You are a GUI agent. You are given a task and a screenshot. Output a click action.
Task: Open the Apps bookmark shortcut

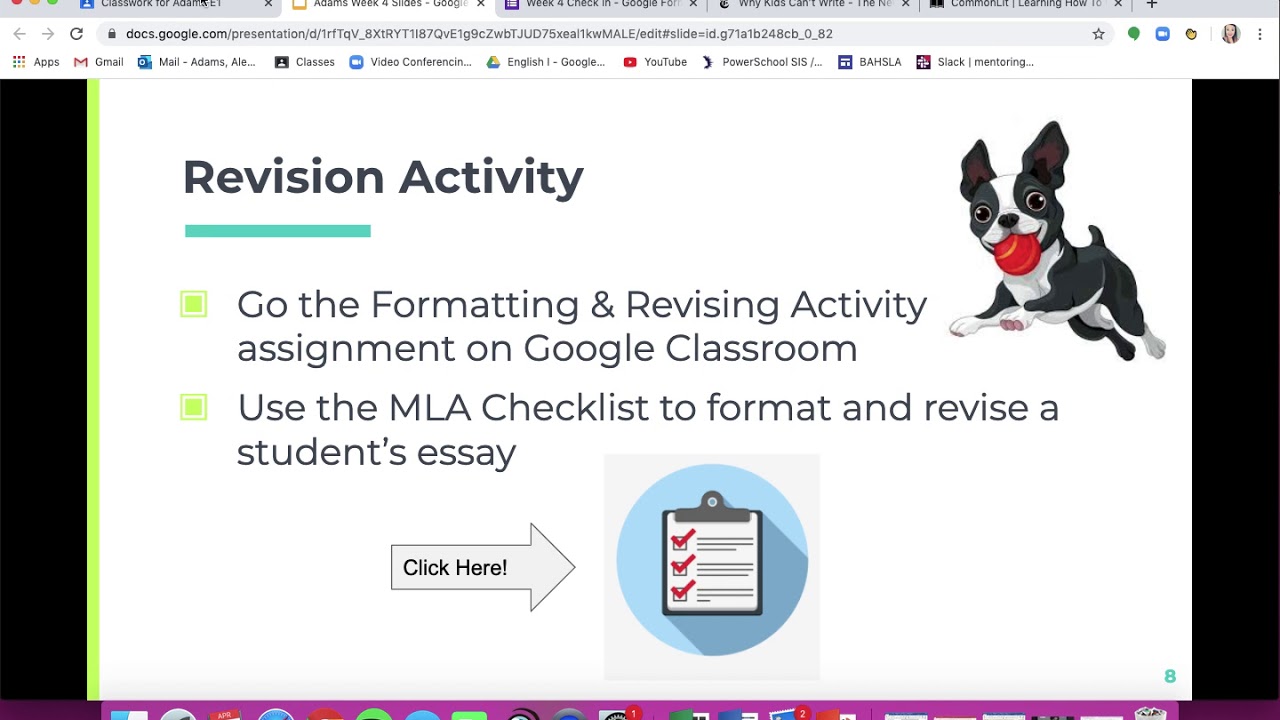[36, 62]
